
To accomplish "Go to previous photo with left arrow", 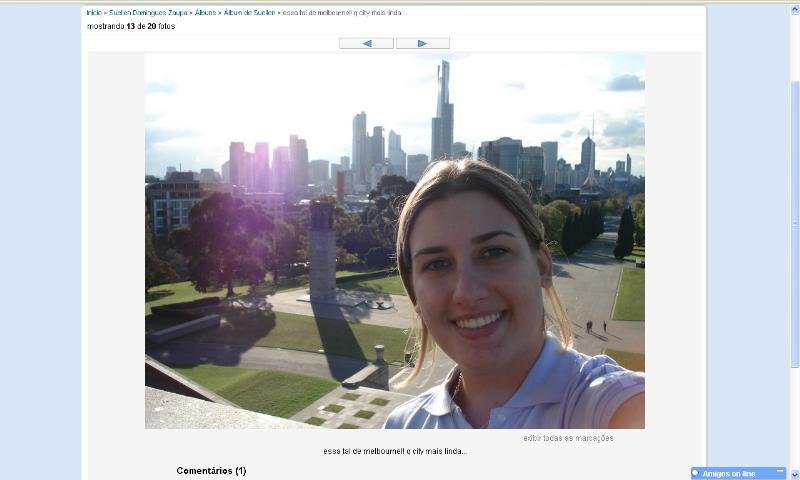I will (x=366, y=43).
